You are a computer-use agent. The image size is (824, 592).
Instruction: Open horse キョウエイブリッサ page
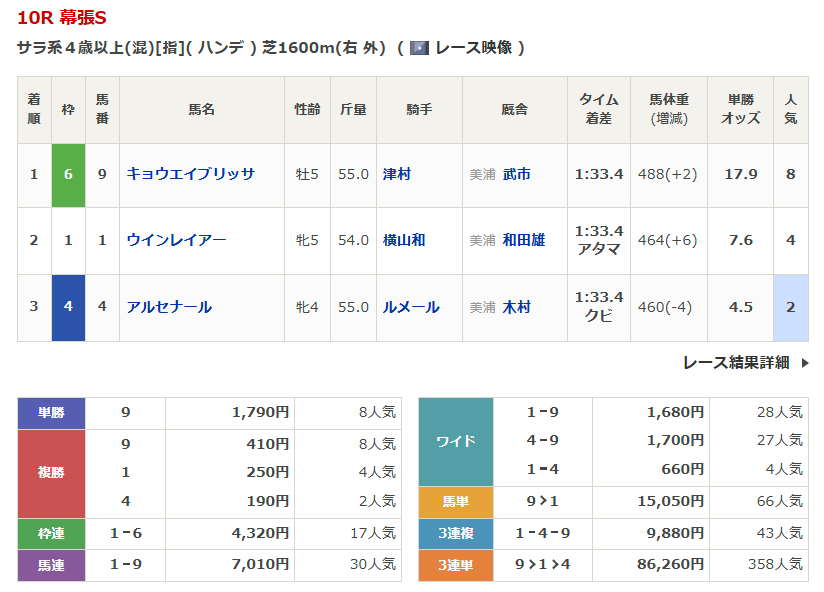pyautogui.click(x=190, y=174)
